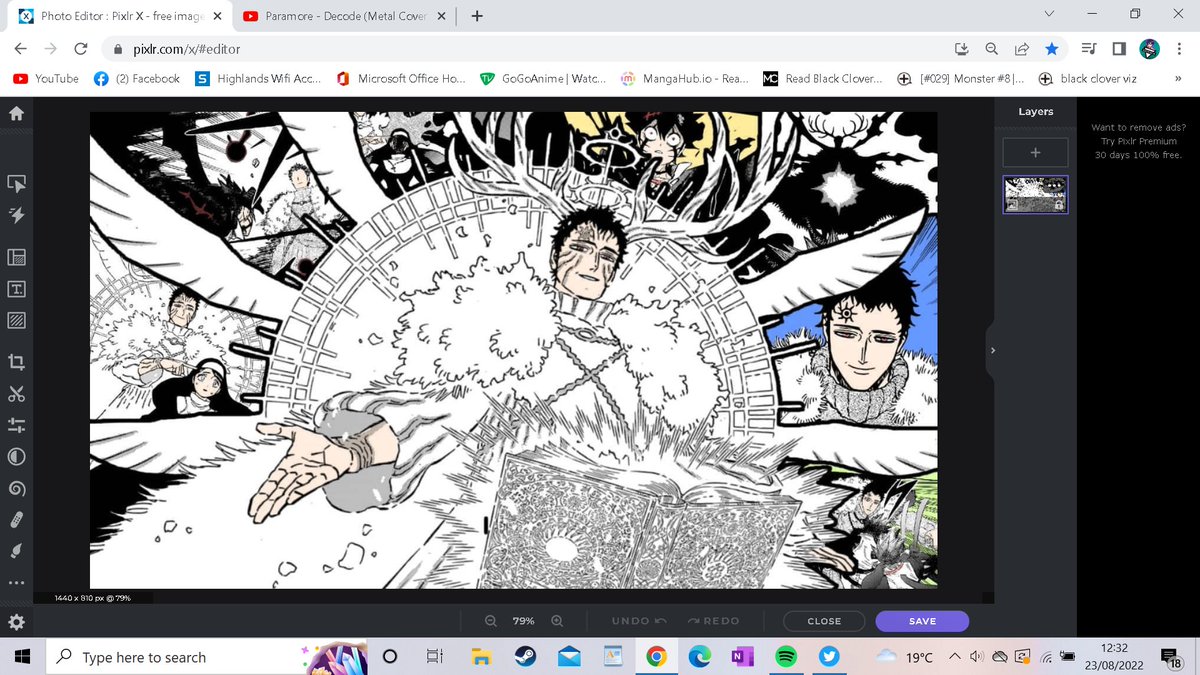
Task: Select the Add Text tool
Action: (x=16, y=289)
